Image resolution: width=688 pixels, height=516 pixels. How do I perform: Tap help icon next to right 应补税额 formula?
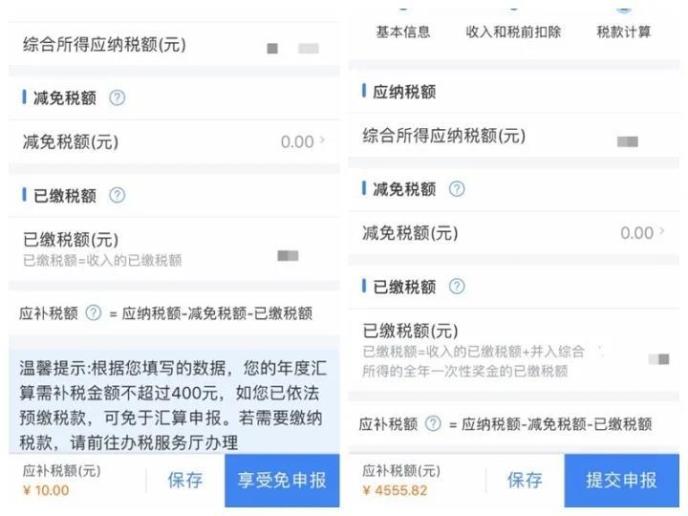pos(433,423)
